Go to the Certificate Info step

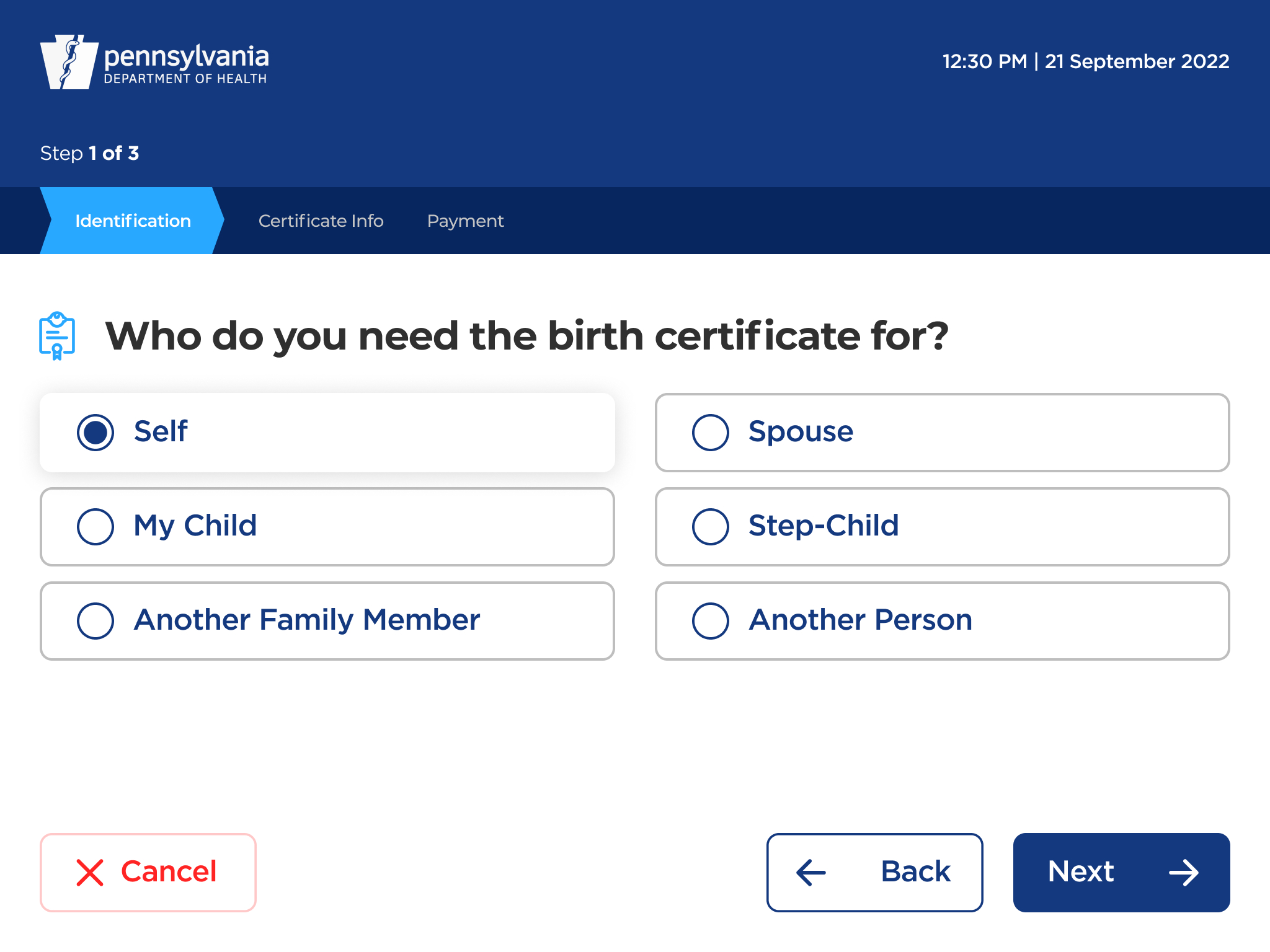coord(321,221)
